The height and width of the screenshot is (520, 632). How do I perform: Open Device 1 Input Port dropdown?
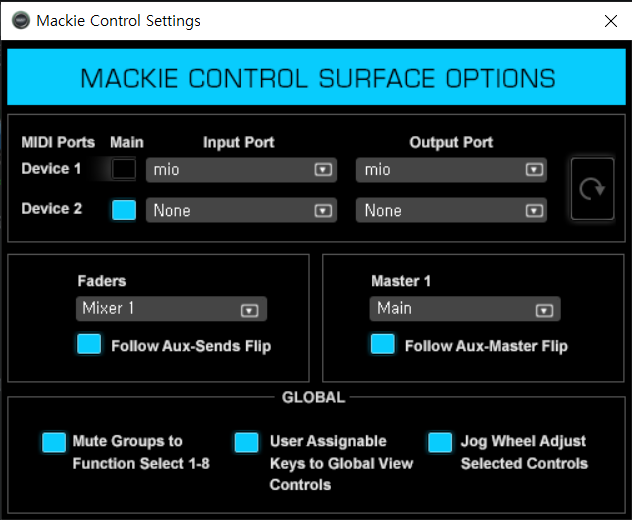[240, 170]
